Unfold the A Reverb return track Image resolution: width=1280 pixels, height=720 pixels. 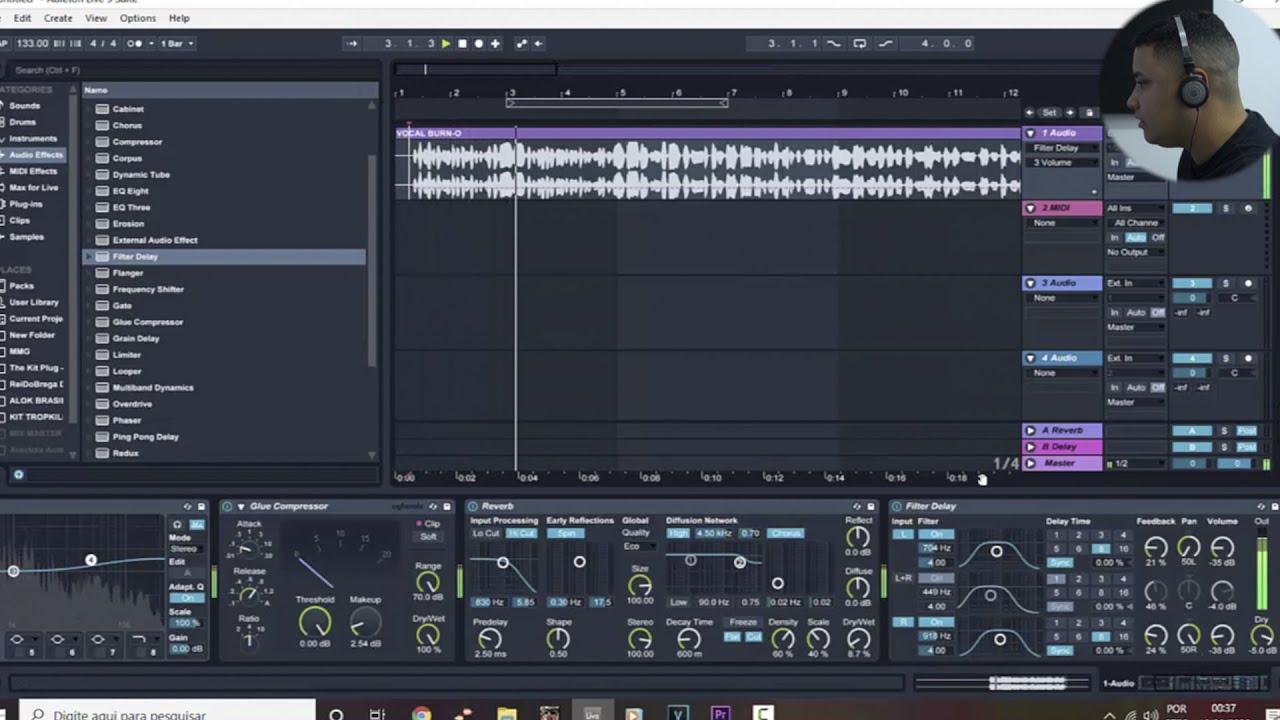[x=1030, y=431]
